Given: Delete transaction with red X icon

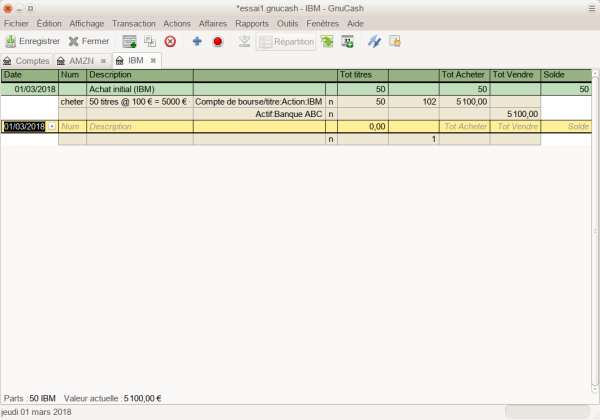Looking at the screenshot, I should [x=171, y=41].
